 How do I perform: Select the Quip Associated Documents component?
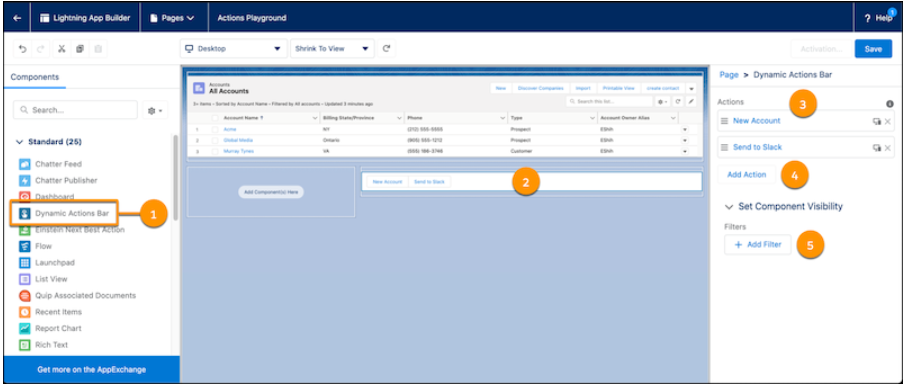tap(77, 295)
